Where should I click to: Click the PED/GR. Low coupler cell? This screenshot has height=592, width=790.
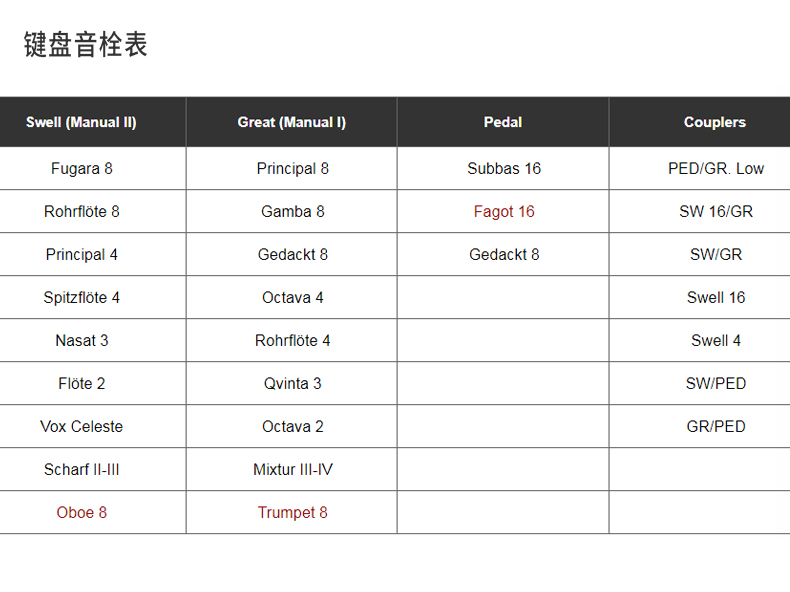(715, 168)
